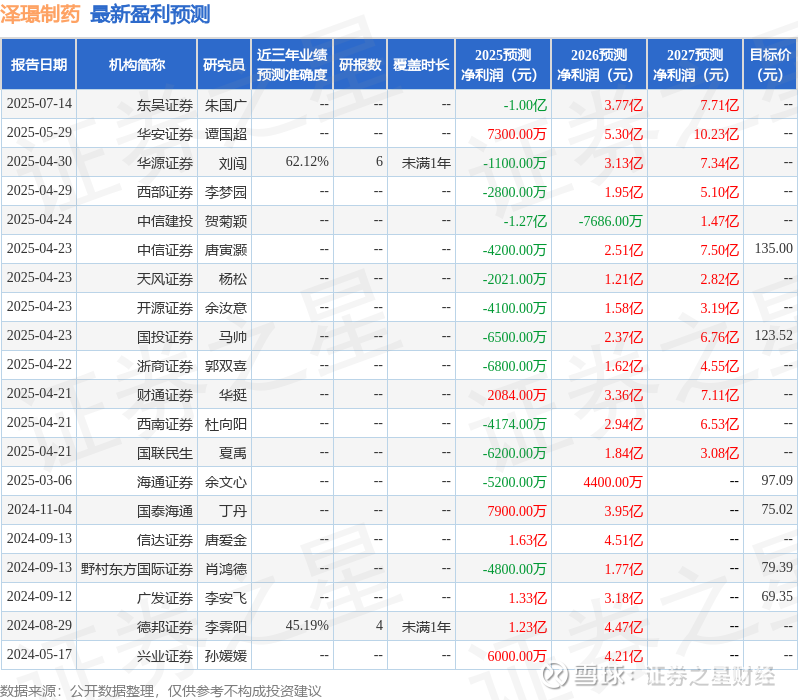The width and height of the screenshot is (798, 700).
Task: Click the 2027预测净利润 column header
Action: (695, 65)
